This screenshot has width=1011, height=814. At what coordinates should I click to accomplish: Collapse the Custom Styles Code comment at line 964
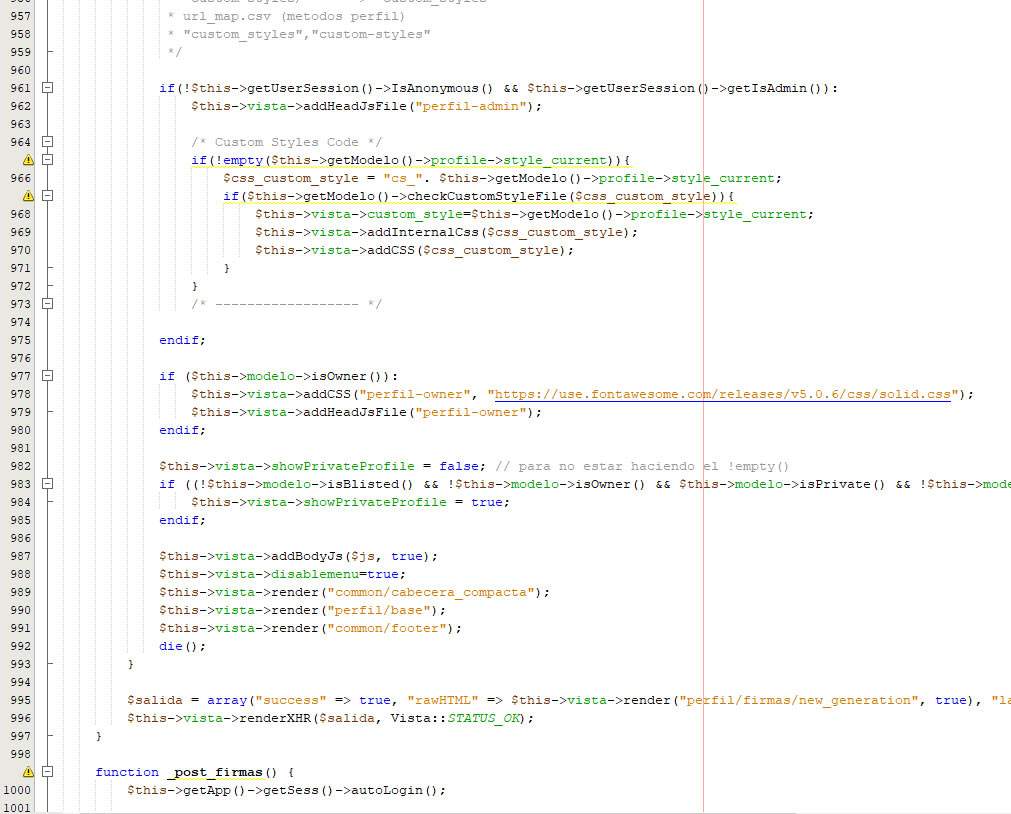point(48,142)
